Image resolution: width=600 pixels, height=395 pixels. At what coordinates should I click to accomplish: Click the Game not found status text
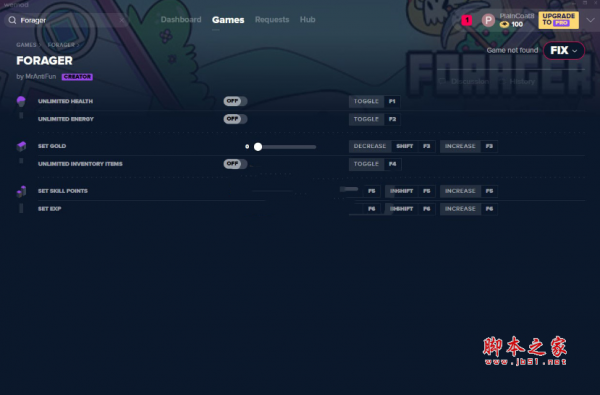(x=512, y=51)
